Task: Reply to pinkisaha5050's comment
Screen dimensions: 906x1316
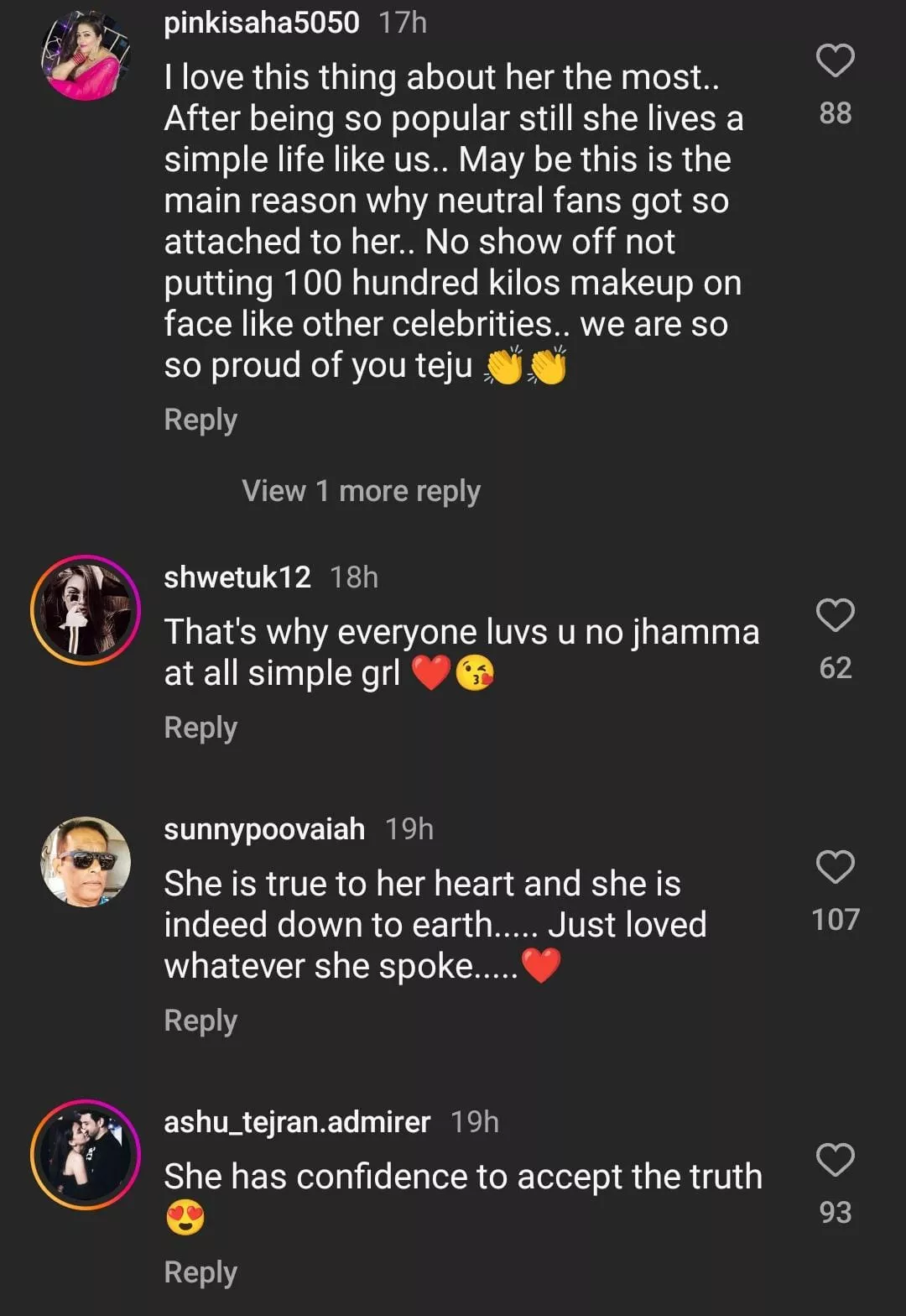Action: click(200, 420)
